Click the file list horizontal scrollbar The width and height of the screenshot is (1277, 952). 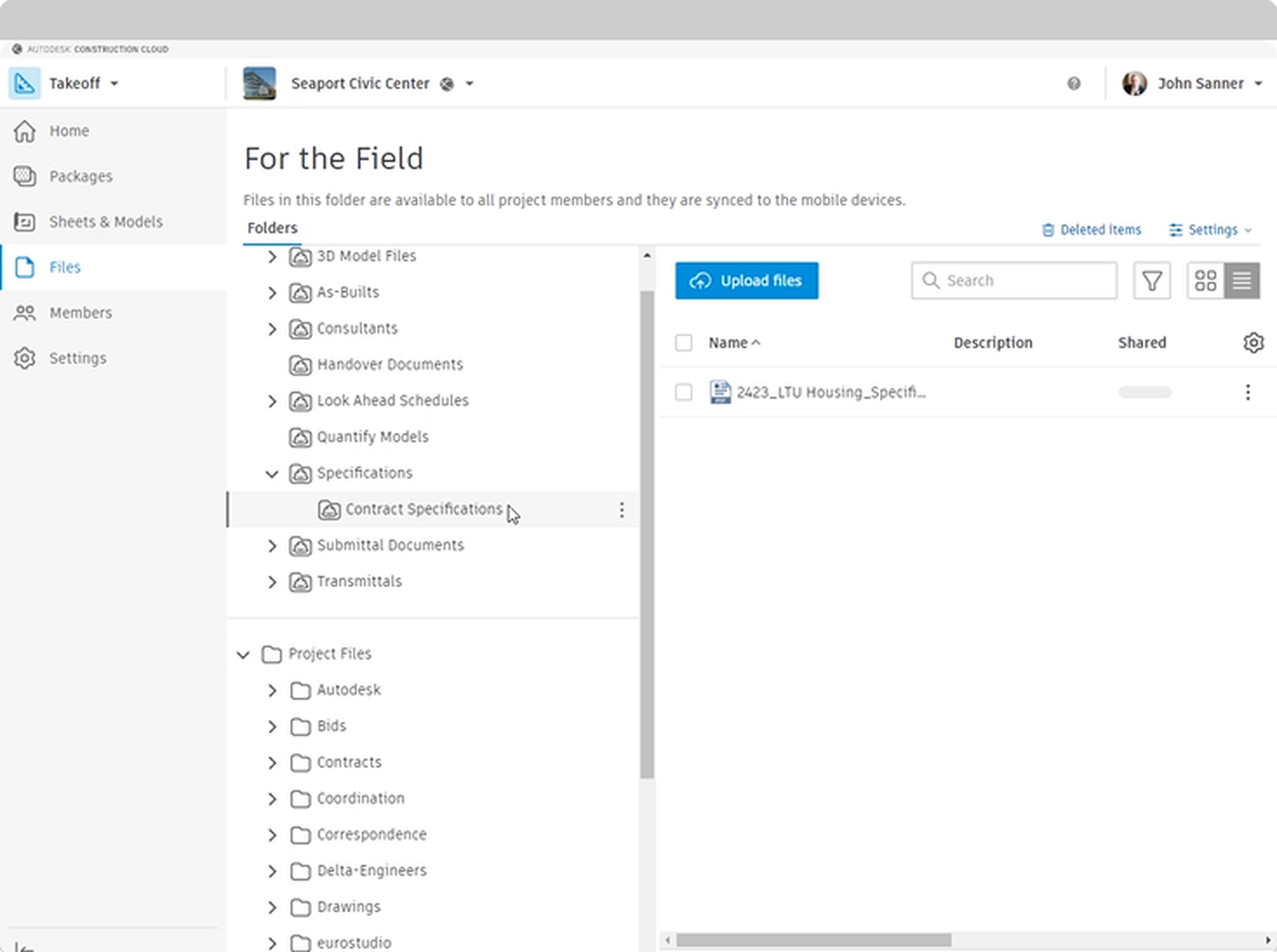813,940
